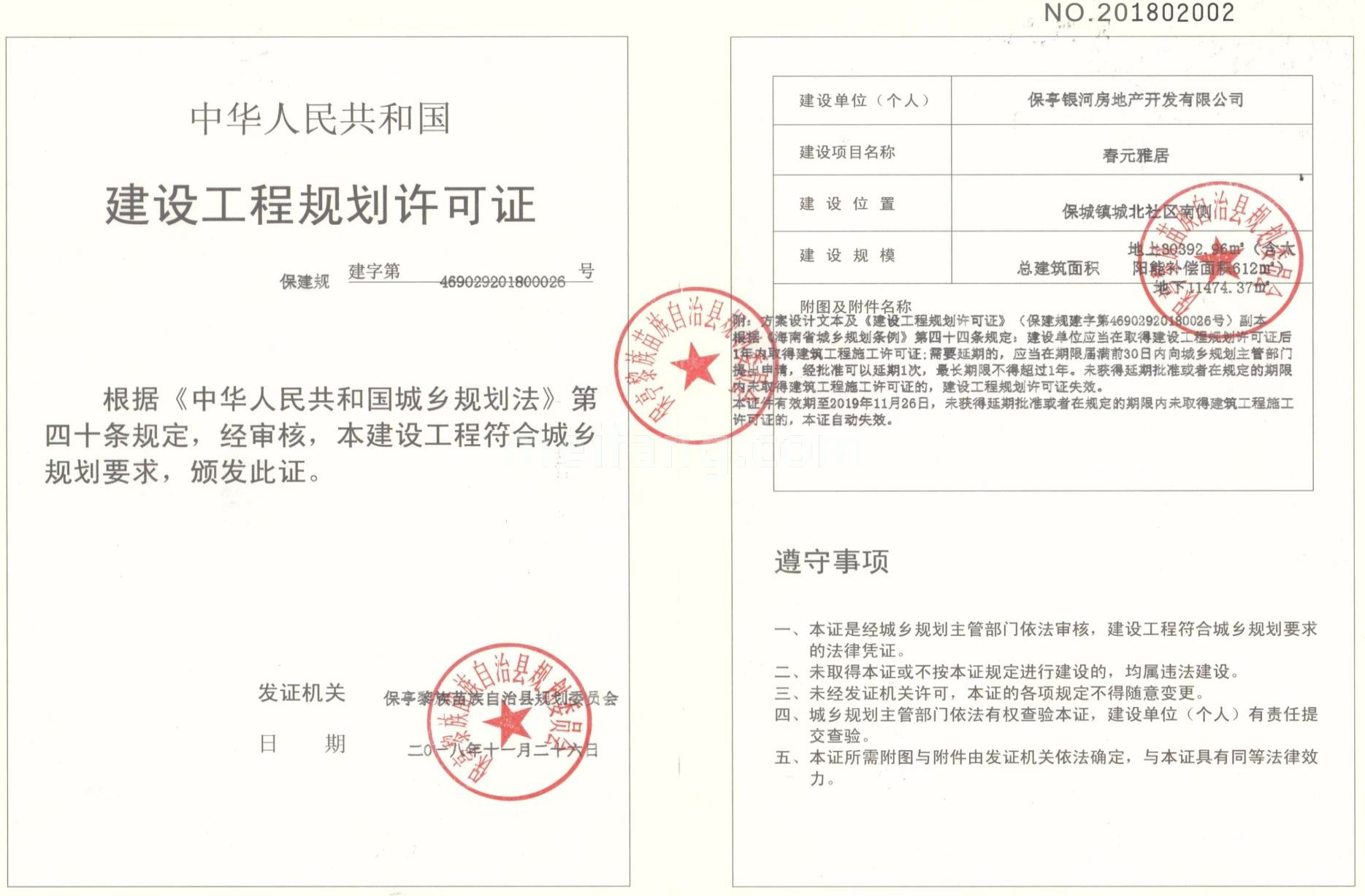Viewport: 1365px width, 896px height.
Task: Click the 建设单位（个人） table cell
Action: 863,101
